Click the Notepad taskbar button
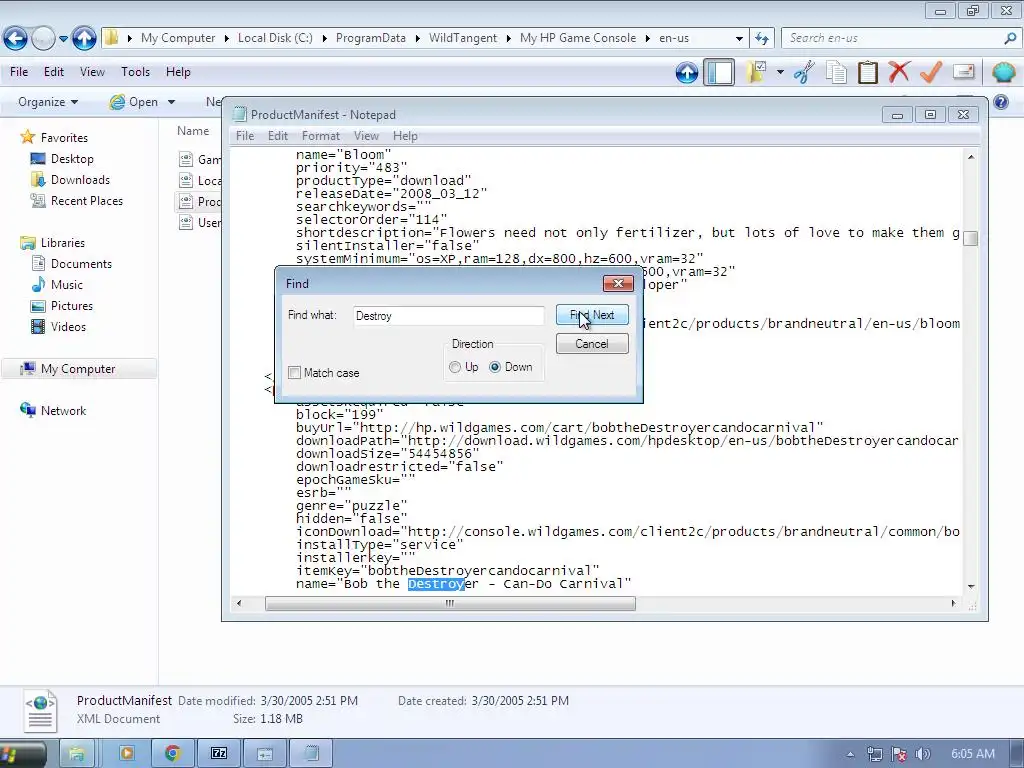 tap(312, 754)
